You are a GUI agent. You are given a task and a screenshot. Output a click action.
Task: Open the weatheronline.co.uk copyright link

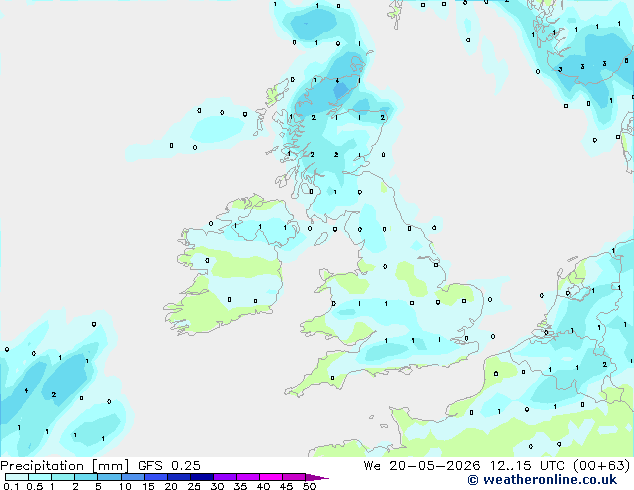(x=542, y=480)
